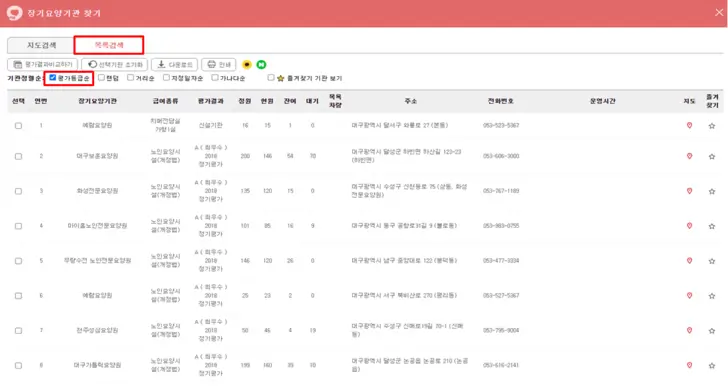Viewport: 728px width, 386px height.
Task: Click the 신설기관 evaluation result cell
Action: pos(211,125)
